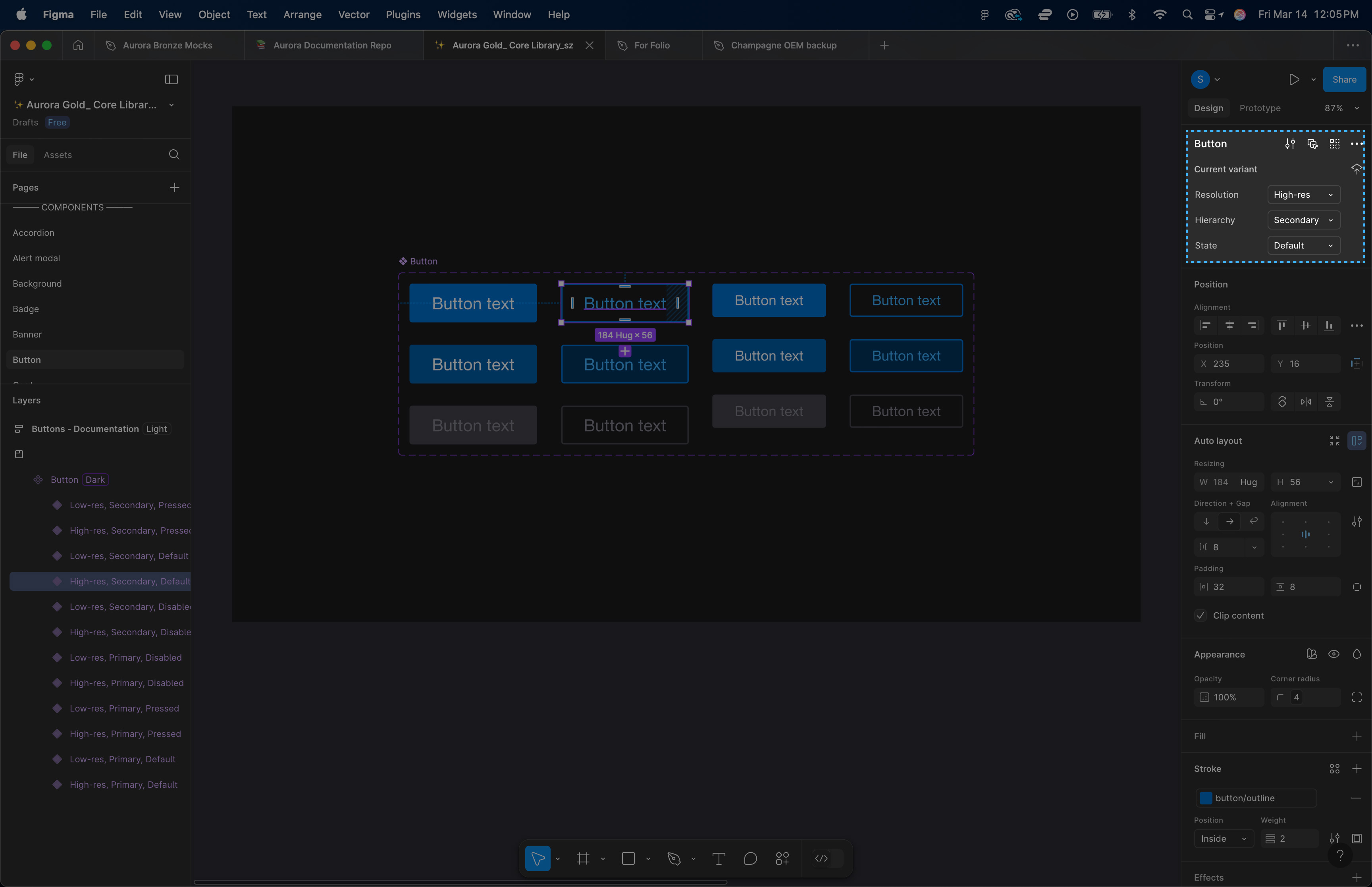
Task: Select the Comment tool in bottom toolbar
Action: (750, 859)
